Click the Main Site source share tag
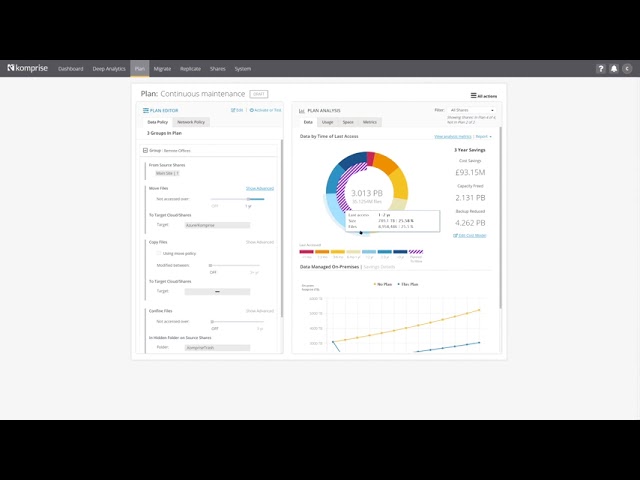The image size is (640, 480). point(167,173)
